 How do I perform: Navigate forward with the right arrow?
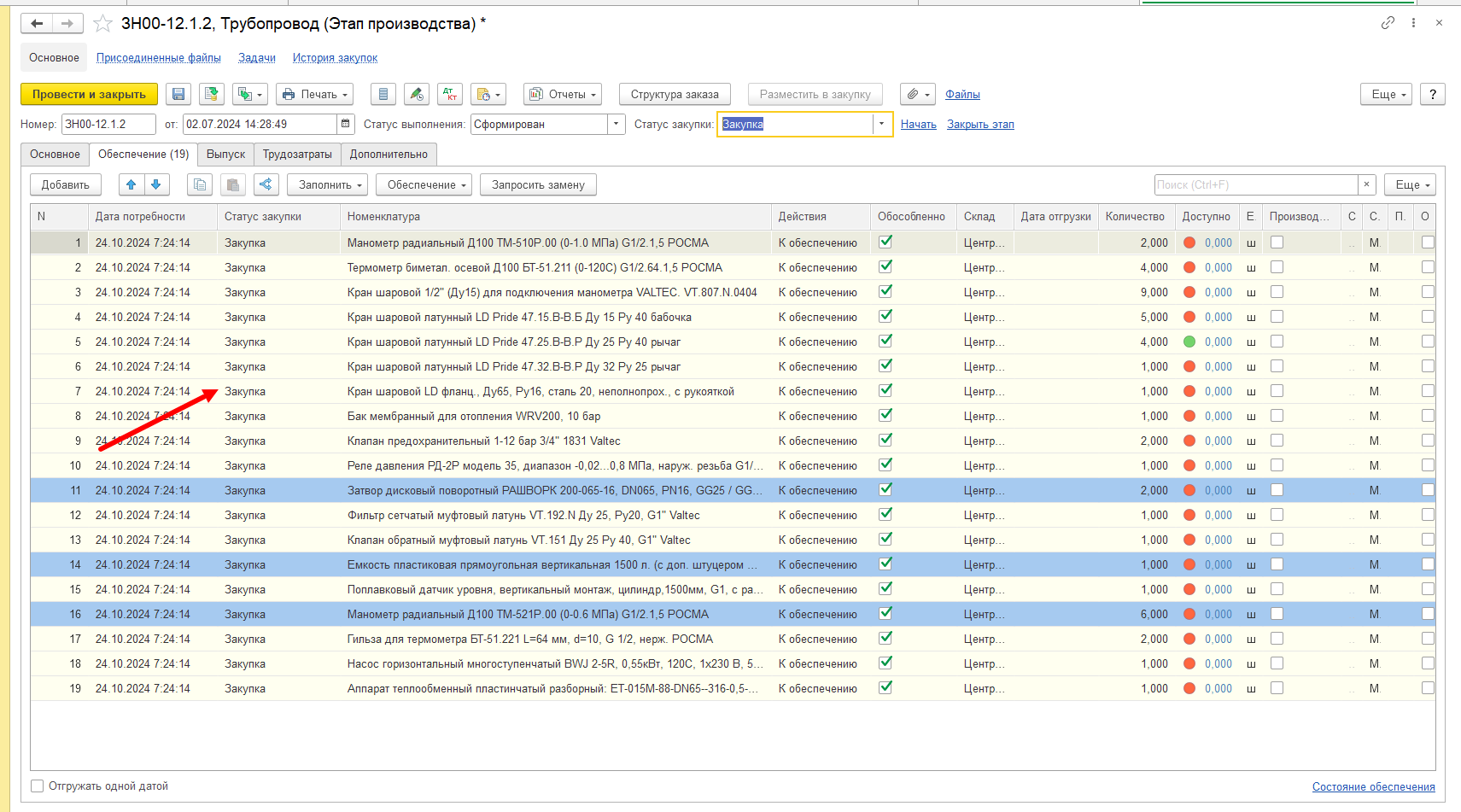point(67,24)
